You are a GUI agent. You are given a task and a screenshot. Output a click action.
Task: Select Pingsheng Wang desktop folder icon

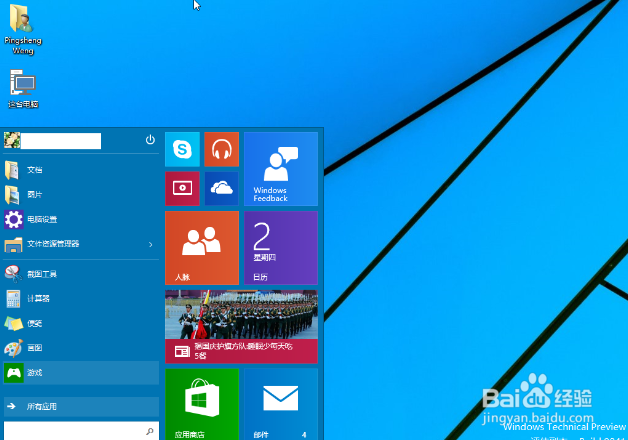(23, 29)
